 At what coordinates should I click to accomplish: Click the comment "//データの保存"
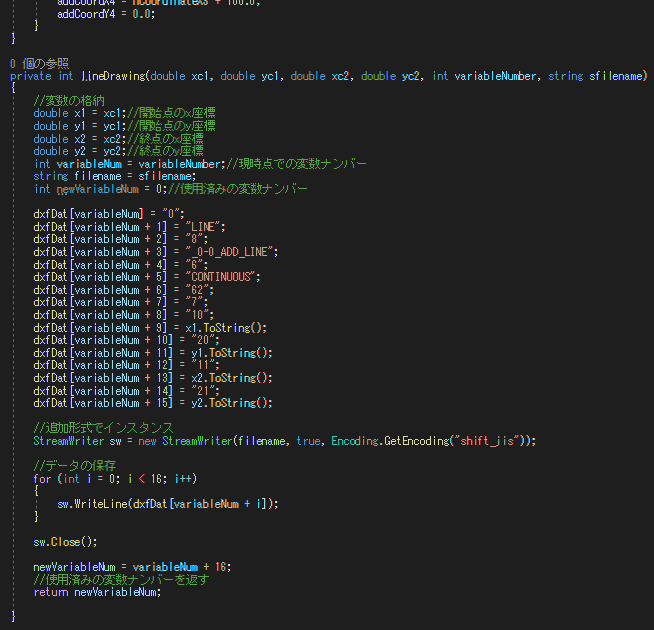coord(75,466)
